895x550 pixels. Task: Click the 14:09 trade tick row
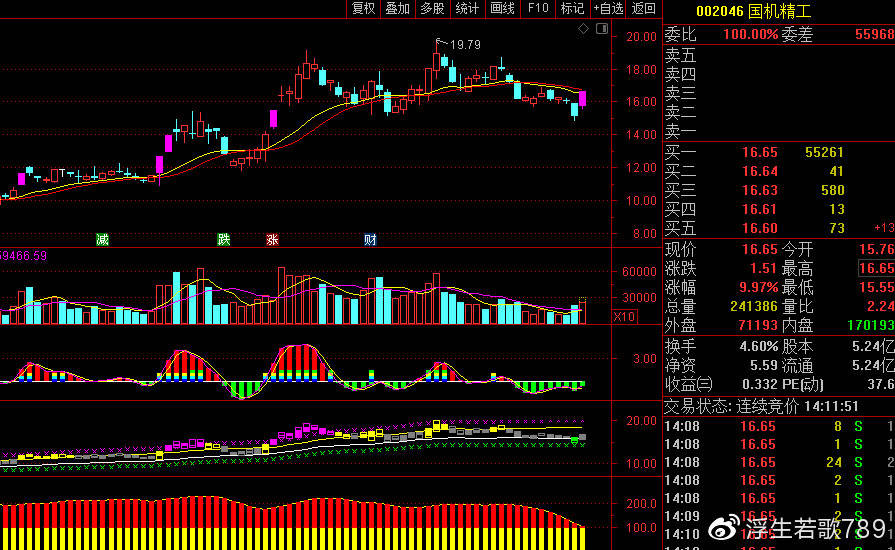tap(779, 516)
